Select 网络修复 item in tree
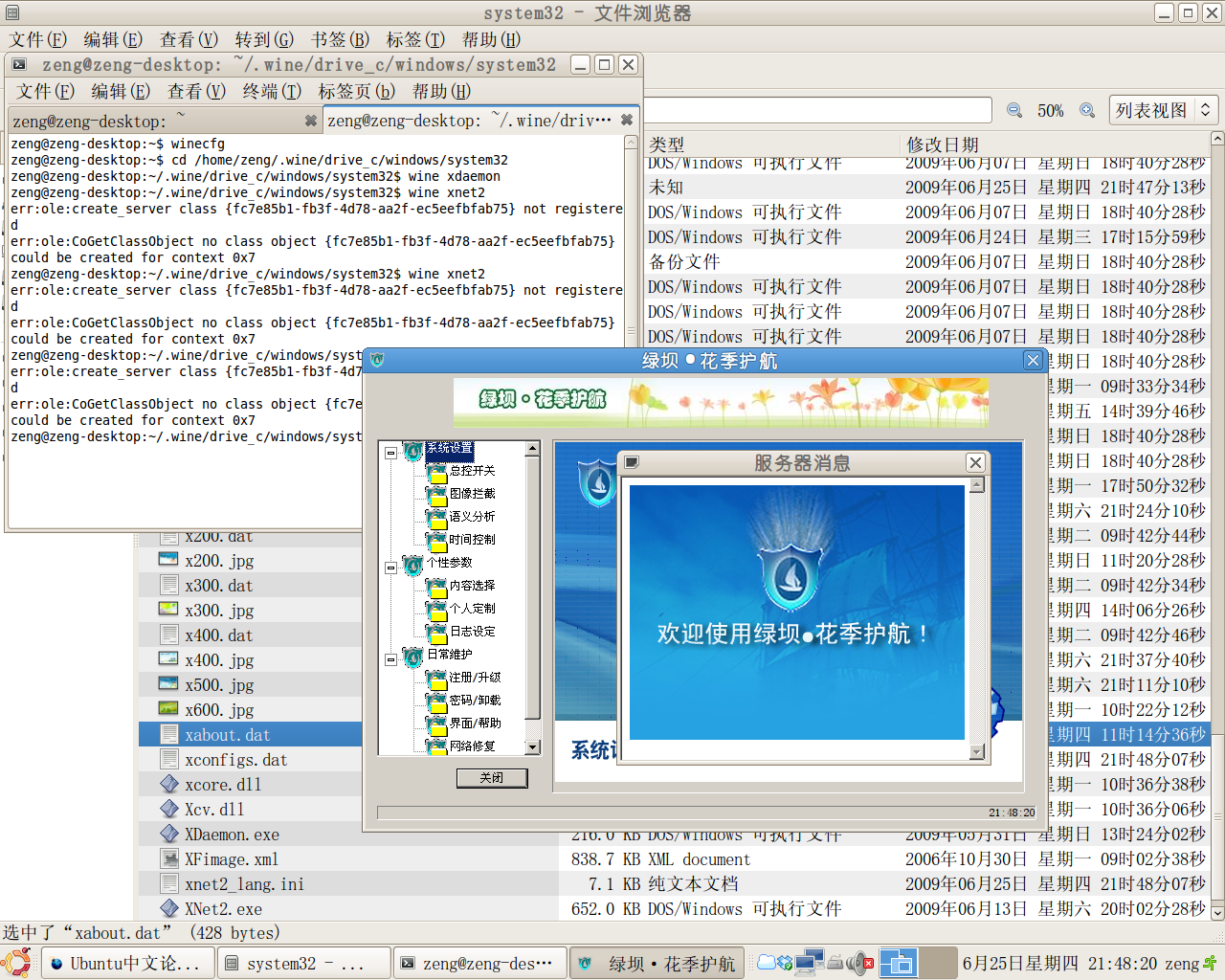The height and width of the screenshot is (980, 1225). 473,746
